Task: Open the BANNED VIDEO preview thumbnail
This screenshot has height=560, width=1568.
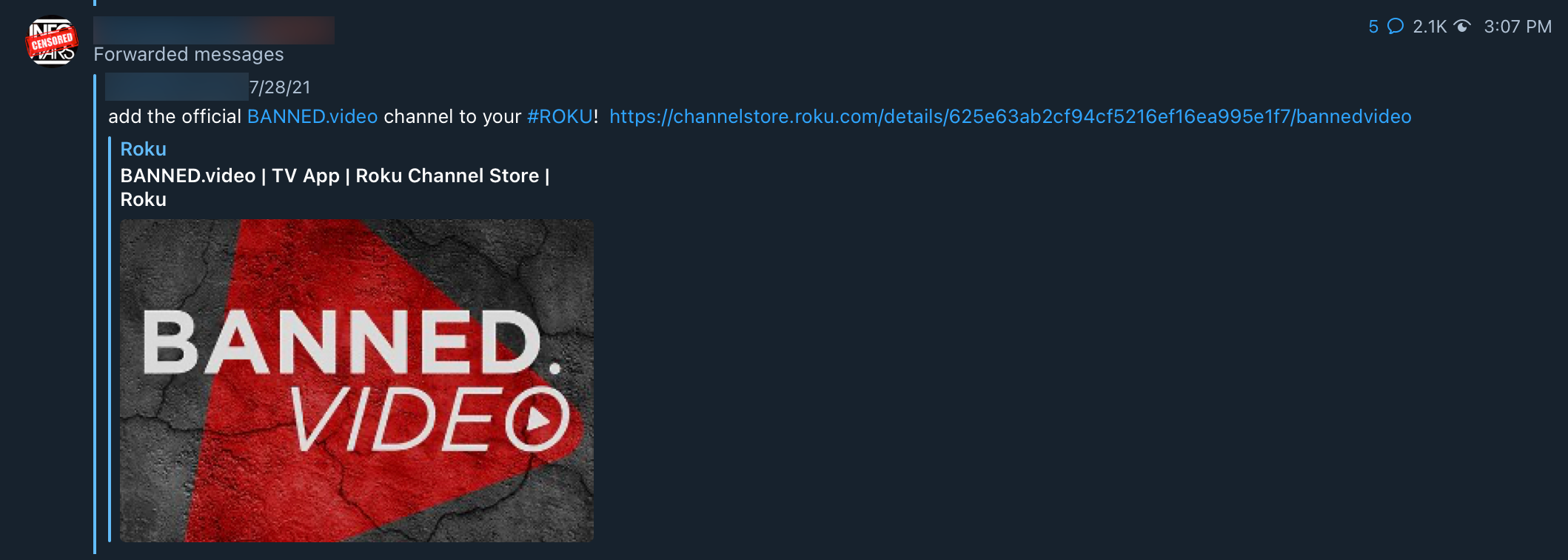Action: pyautogui.click(x=356, y=380)
